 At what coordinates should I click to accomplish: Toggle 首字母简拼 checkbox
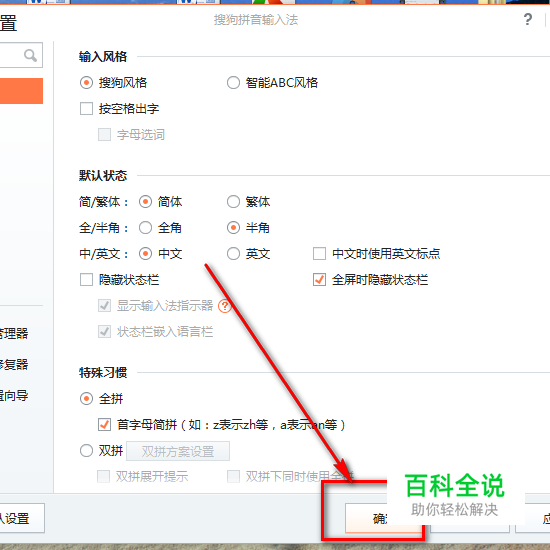point(105,425)
